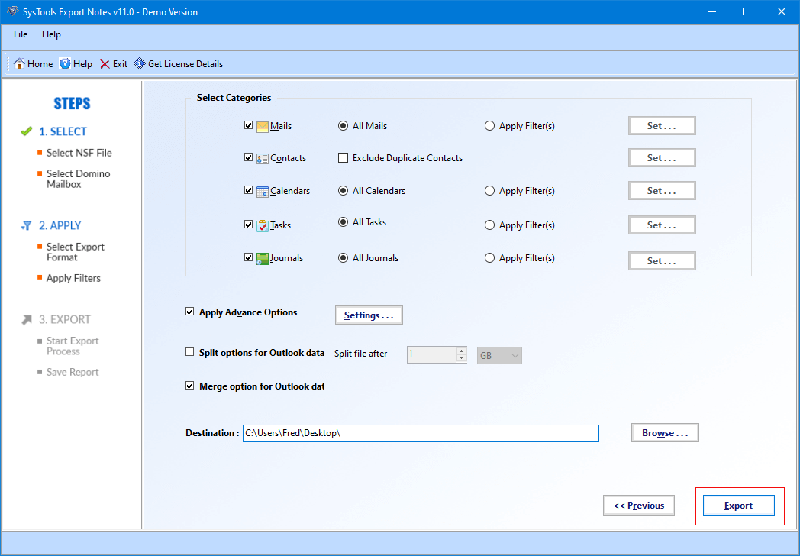This screenshot has height=556, width=800.
Task: Click the Mails envelope icon
Action: click(x=262, y=126)
